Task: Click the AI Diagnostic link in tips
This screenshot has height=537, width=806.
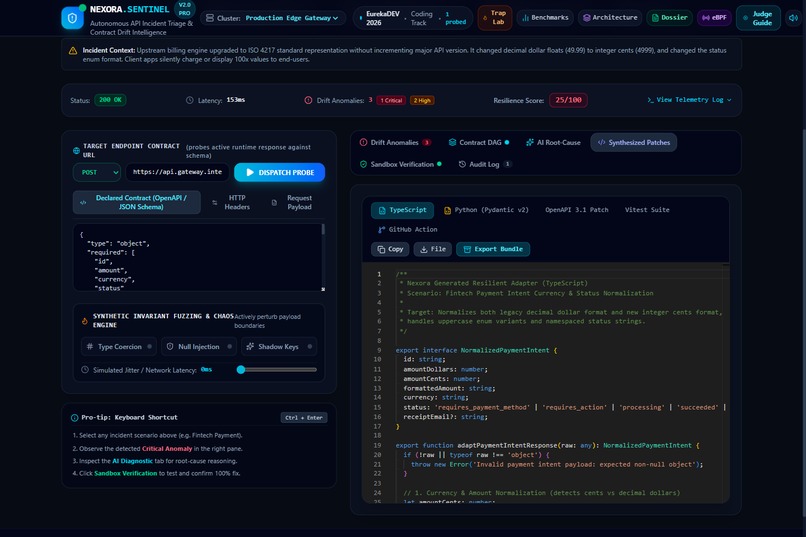Action: pos(133,461)
